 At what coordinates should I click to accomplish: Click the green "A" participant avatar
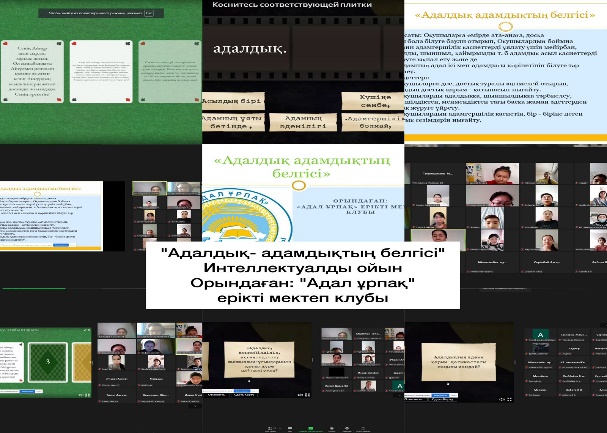click(x=541, y=336)
